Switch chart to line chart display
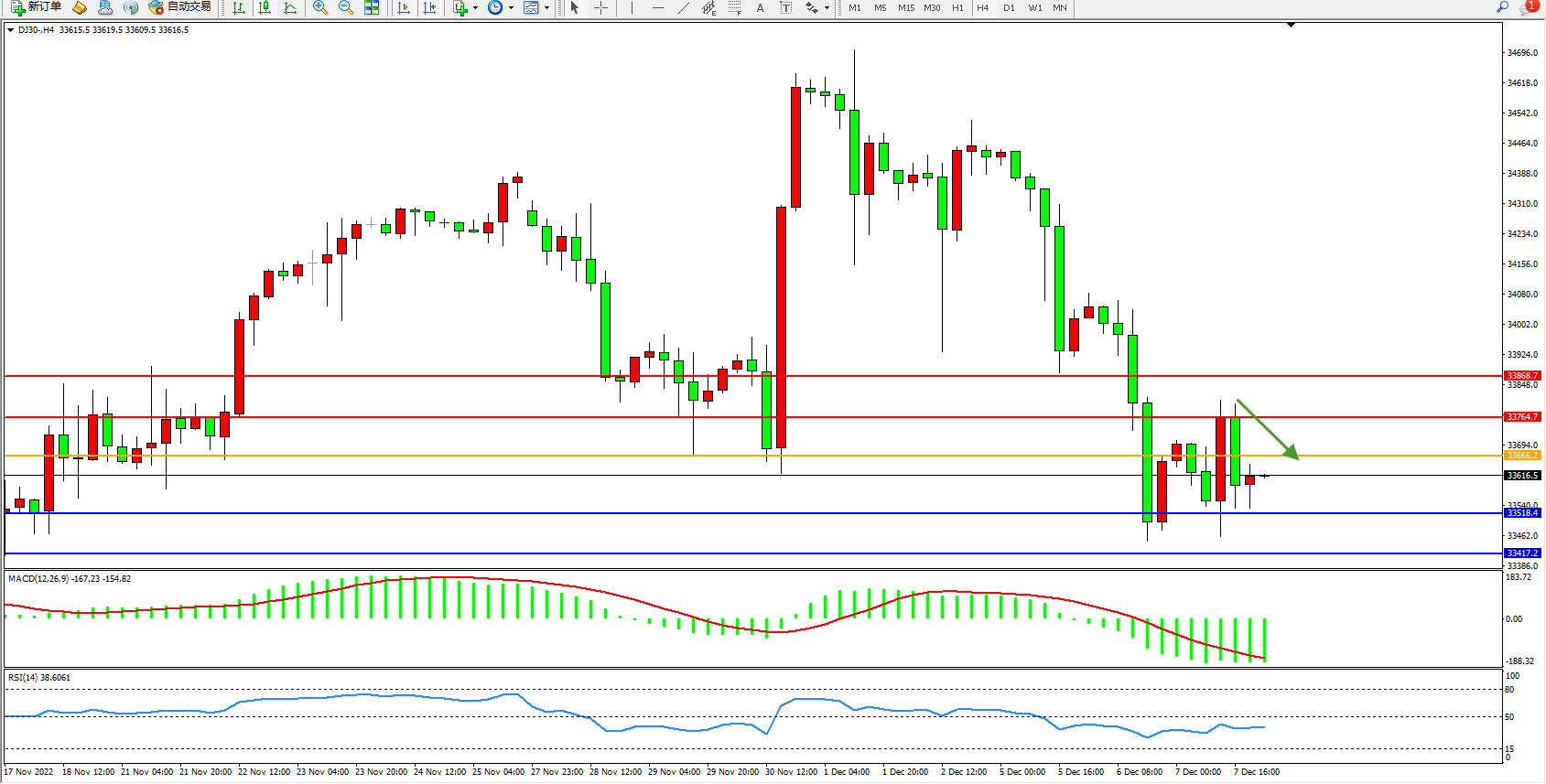1546x784 pixels. click(x=290, y=7)
